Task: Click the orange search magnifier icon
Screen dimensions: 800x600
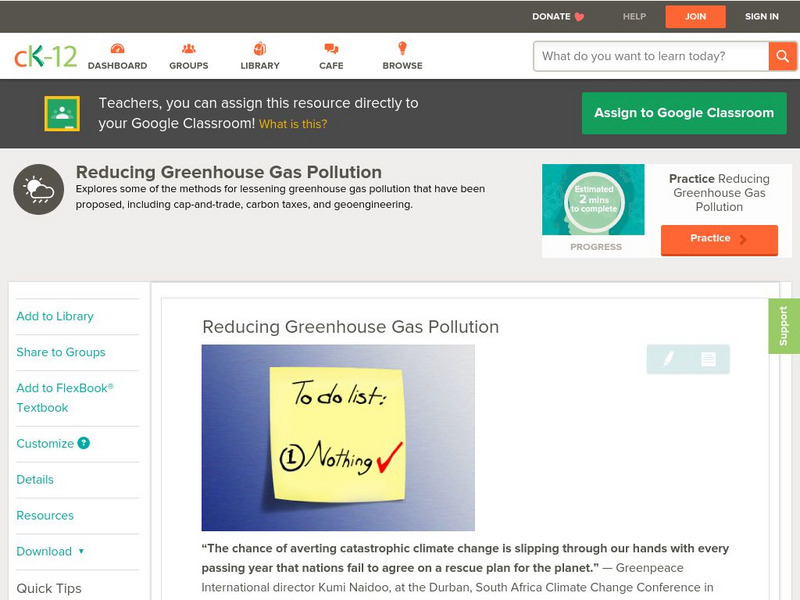Action: (784, 56)
